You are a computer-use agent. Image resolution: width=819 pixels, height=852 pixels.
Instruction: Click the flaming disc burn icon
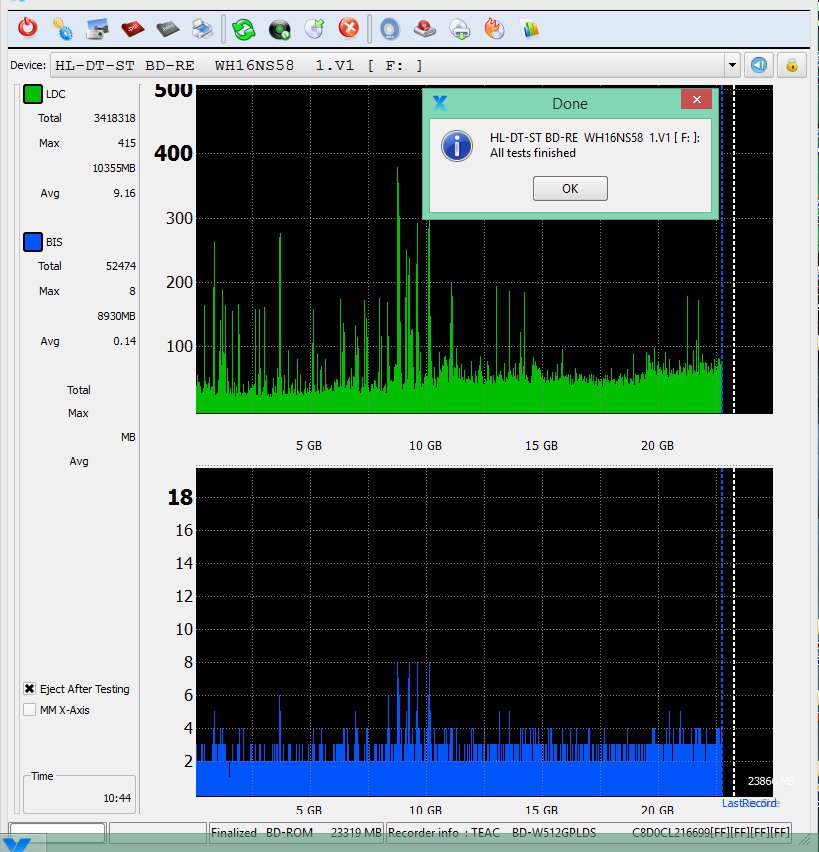495,29
